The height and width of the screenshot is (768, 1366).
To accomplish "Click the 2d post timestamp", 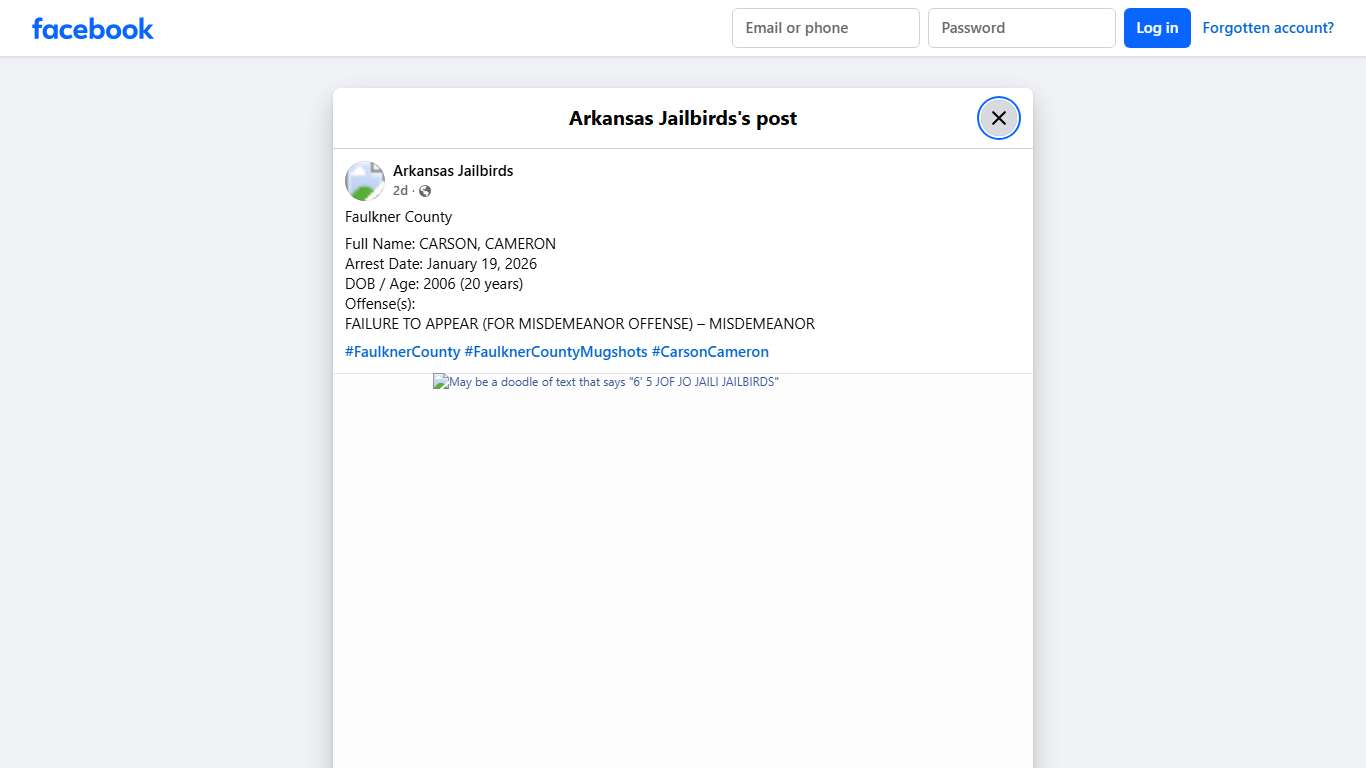I will (400, 191).
